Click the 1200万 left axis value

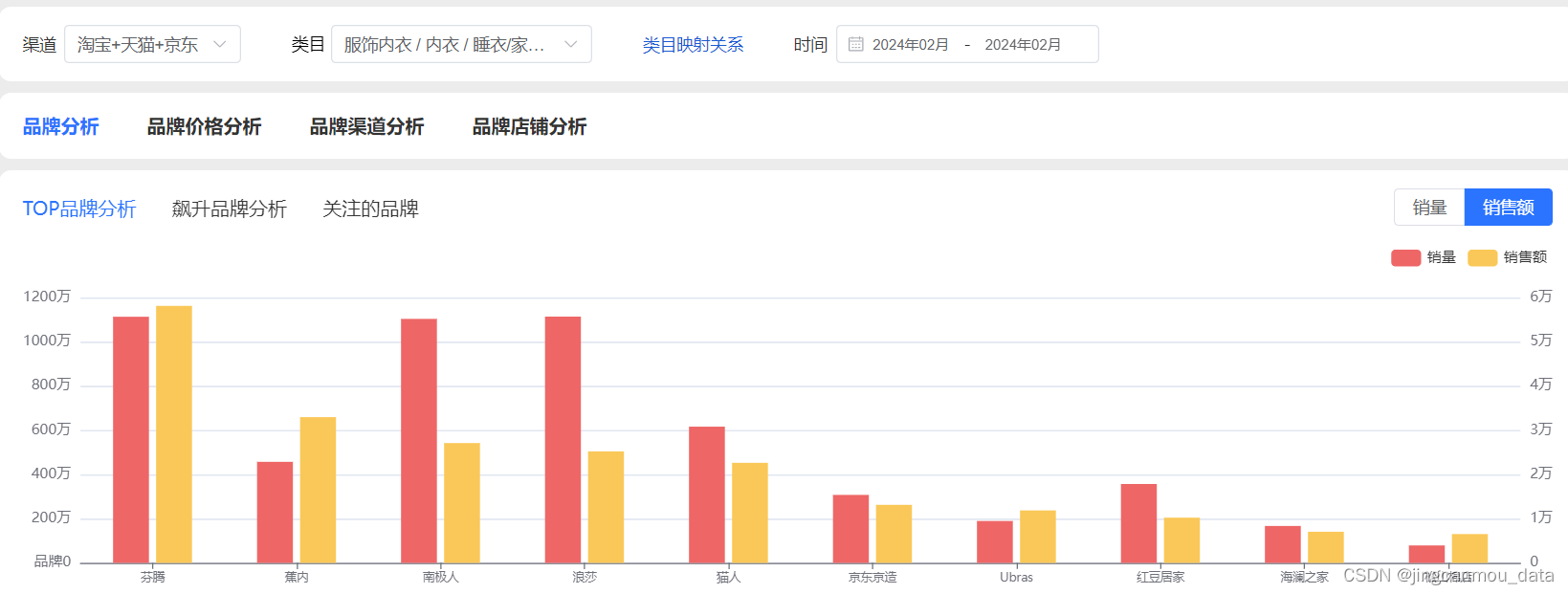47,297
